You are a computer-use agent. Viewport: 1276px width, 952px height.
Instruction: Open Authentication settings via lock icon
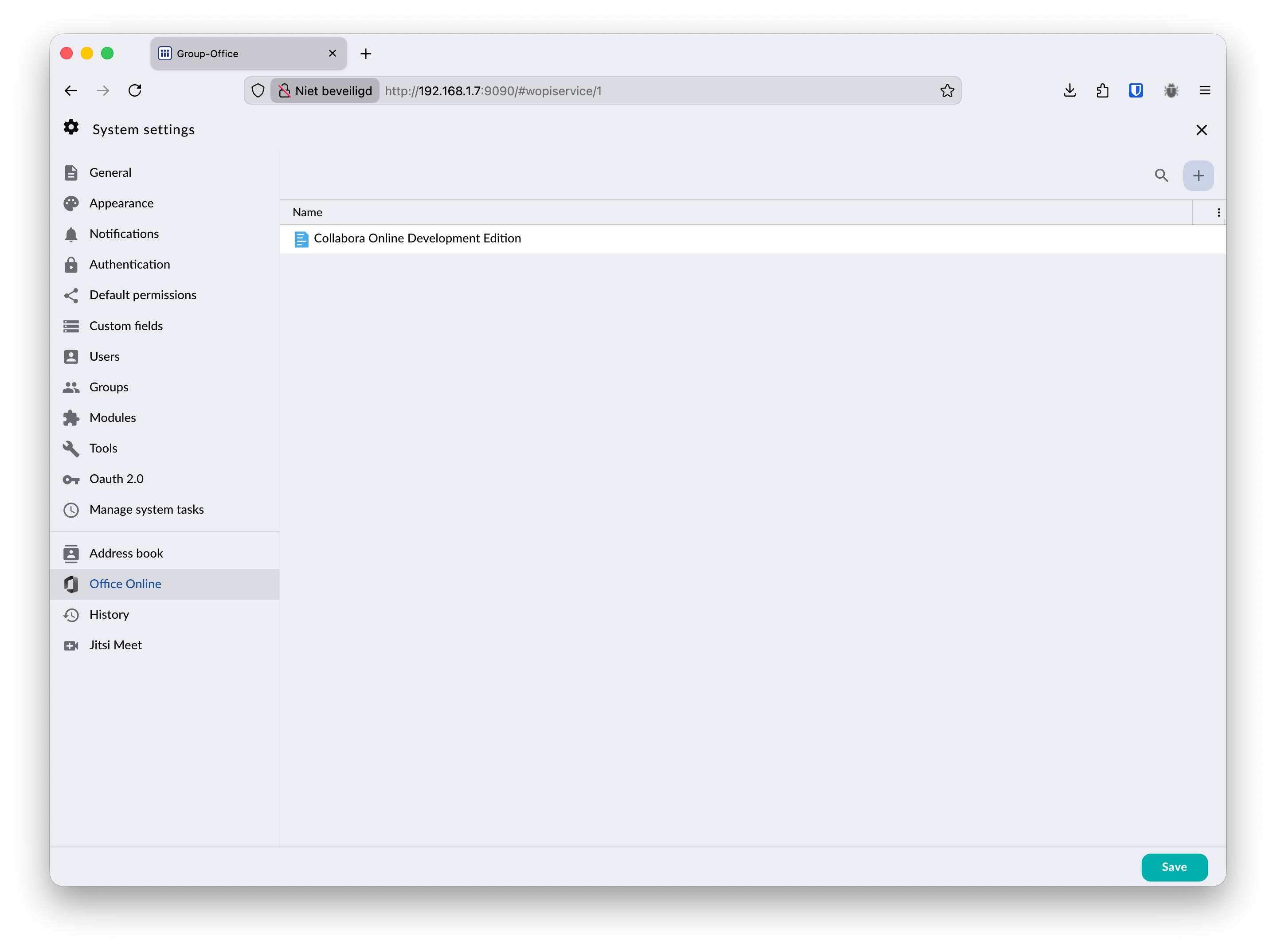point(71,265)
